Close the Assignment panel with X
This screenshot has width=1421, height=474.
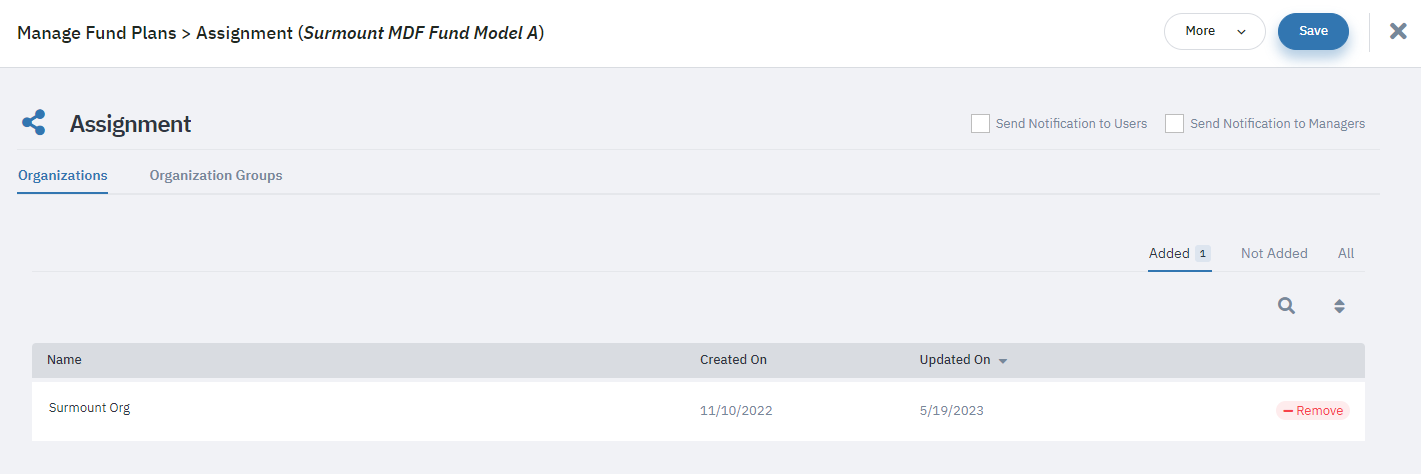point(1399,31)
